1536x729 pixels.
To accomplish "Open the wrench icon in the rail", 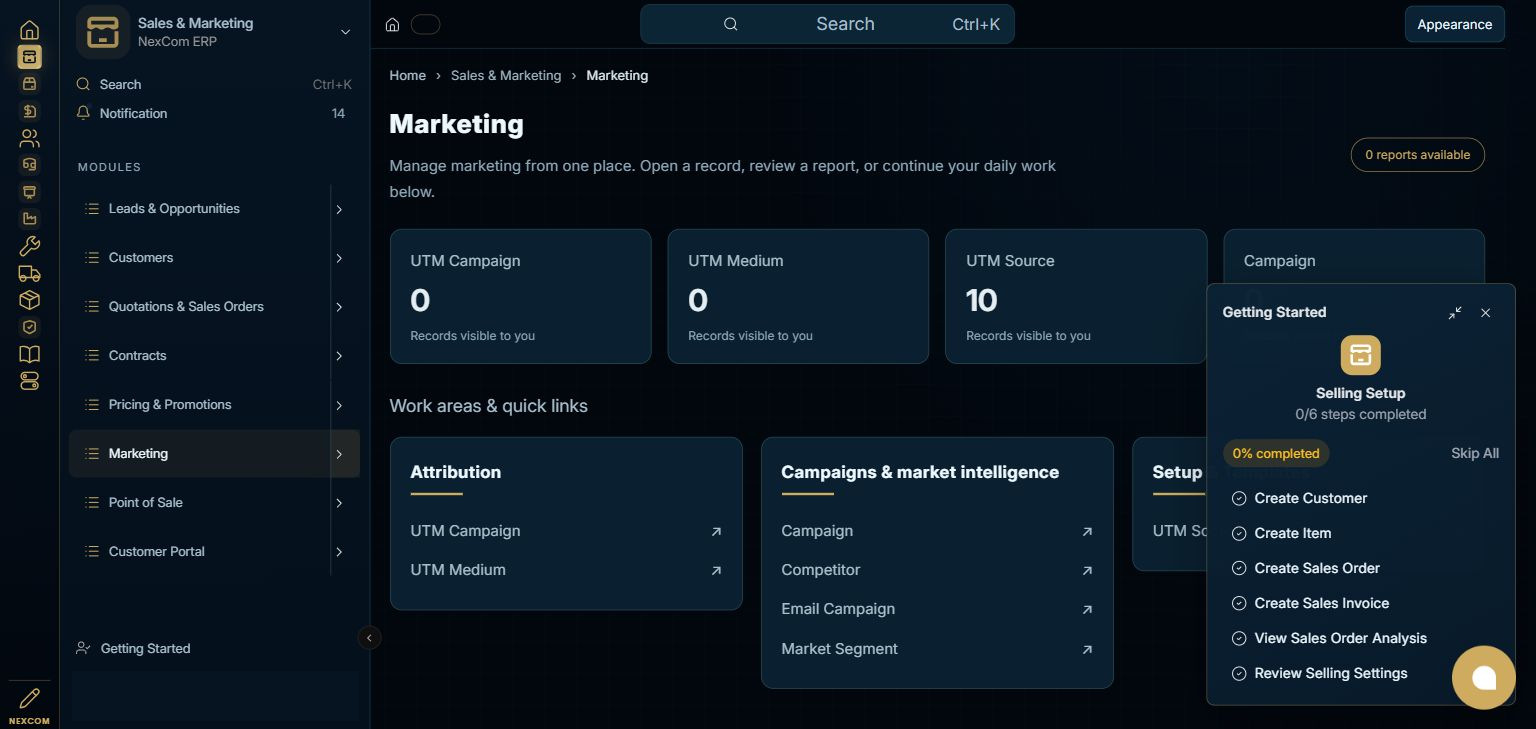I will tap(30, 246).
